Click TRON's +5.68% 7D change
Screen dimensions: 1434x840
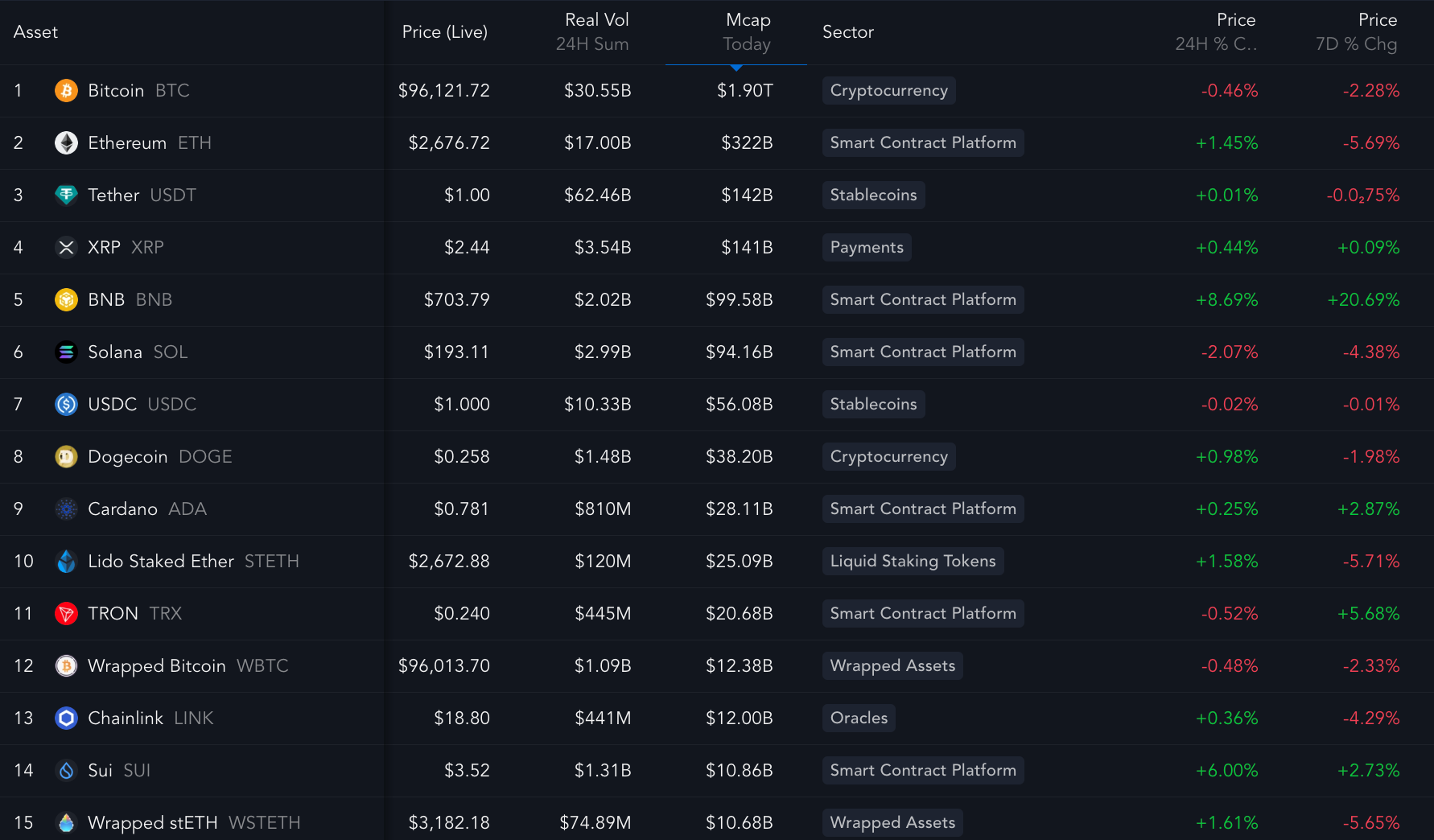click(1369, 614)
